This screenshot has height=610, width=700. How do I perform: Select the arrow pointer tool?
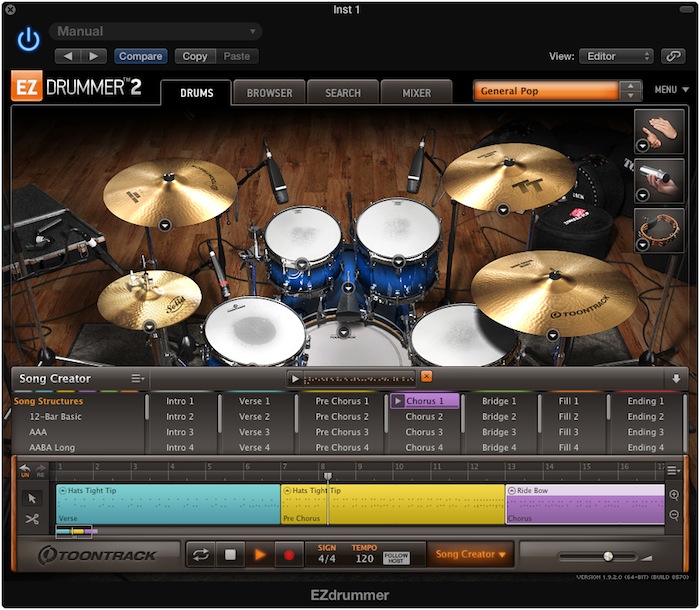click(32, 498)
